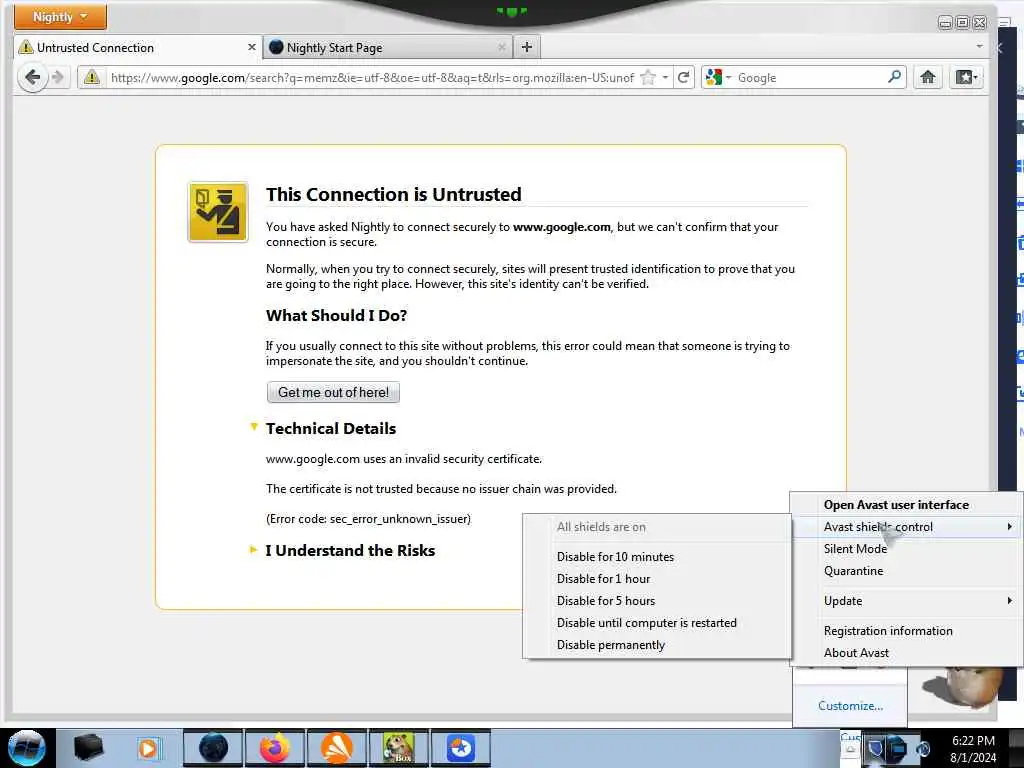This screenshot has width=1024, height=768.
Task: Open the Box game taskbar icon
Action: click(x=399, y=748)
